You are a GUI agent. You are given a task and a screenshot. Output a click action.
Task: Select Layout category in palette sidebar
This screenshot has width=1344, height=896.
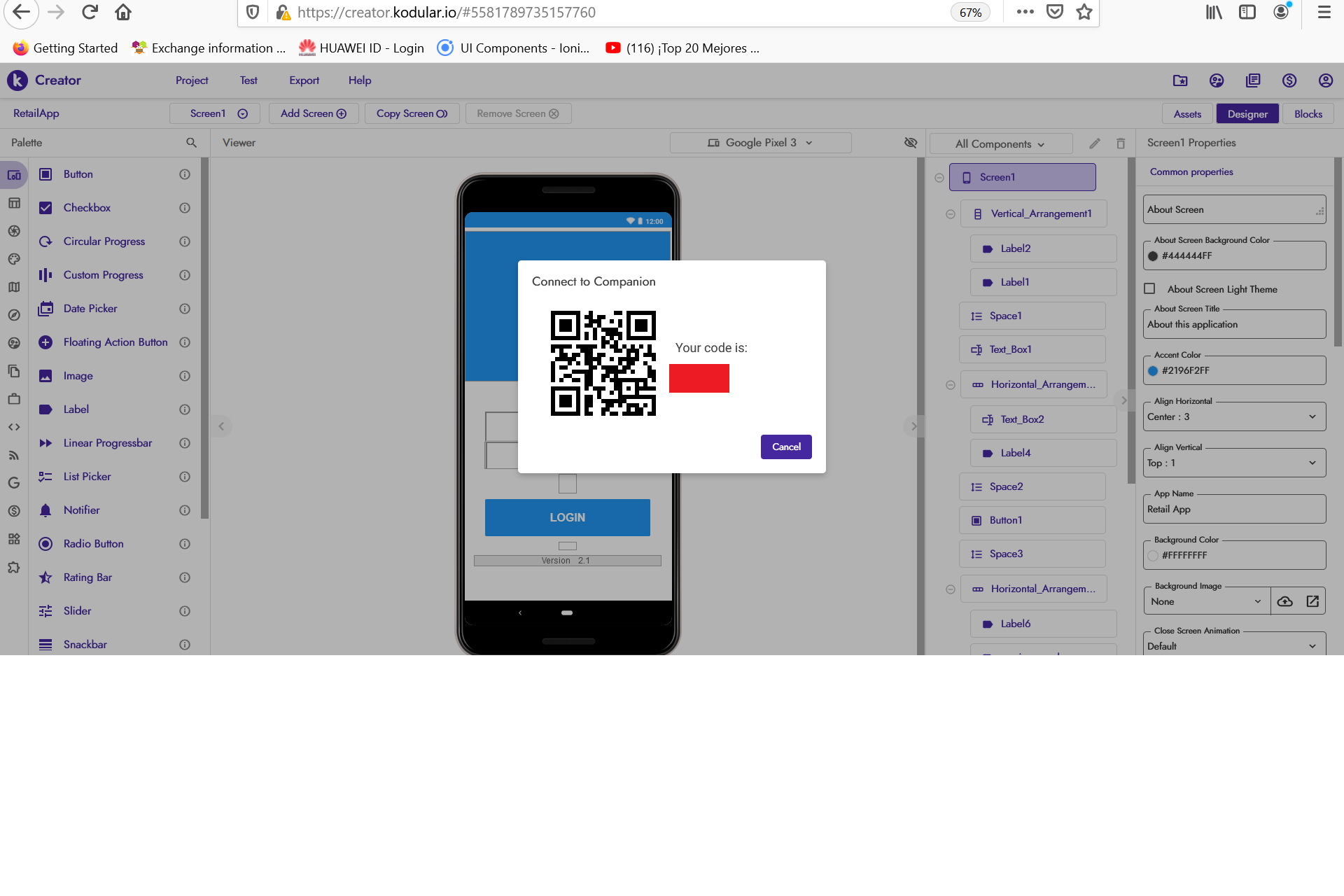(14, 203)
